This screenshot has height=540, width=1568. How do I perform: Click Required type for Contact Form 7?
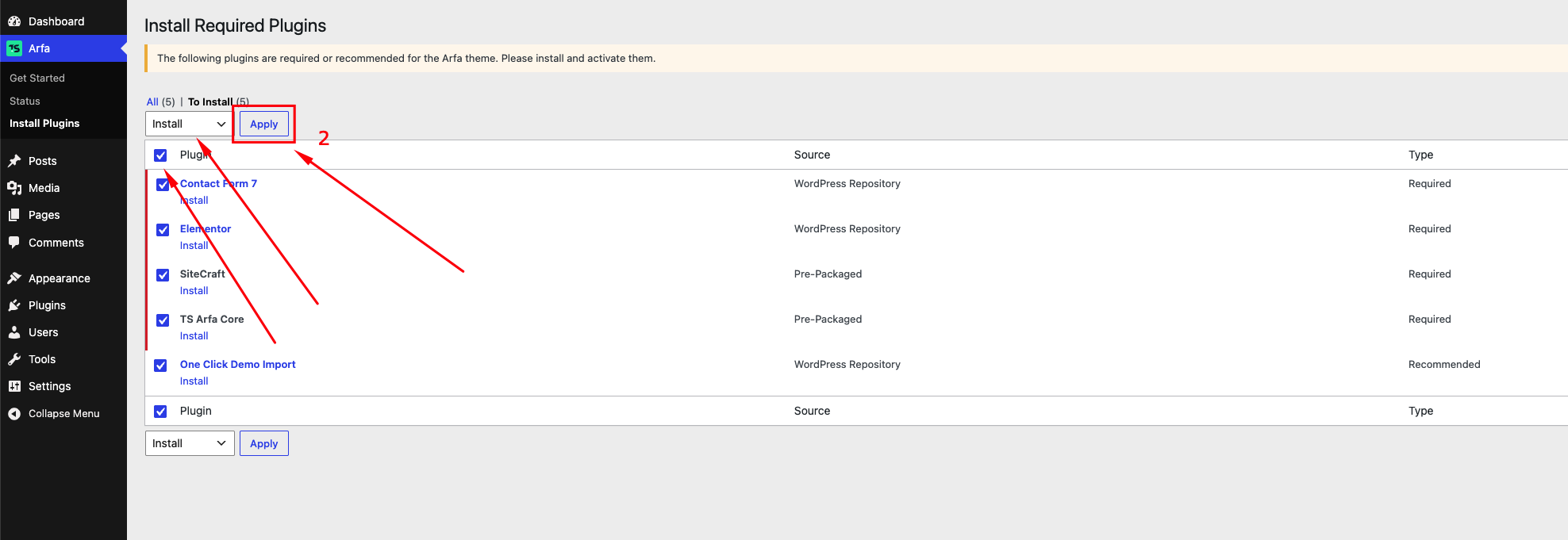[x=1430, y=183]
